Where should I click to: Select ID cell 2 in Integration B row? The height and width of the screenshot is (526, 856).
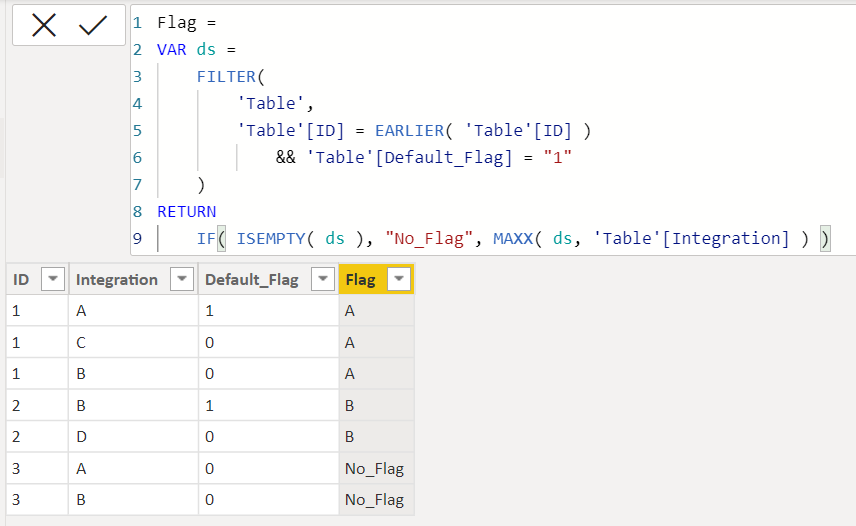pyautogui.click(x=37, y=405)
